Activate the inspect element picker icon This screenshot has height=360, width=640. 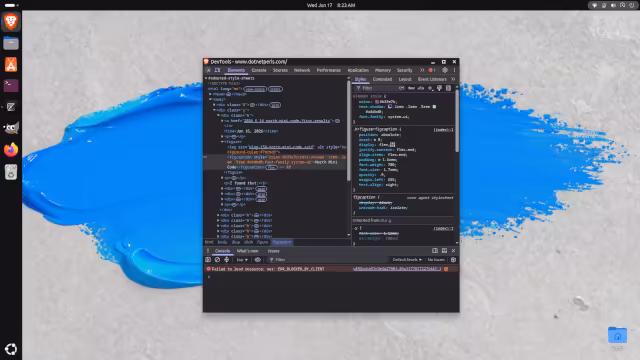click(x=208, y=70)
